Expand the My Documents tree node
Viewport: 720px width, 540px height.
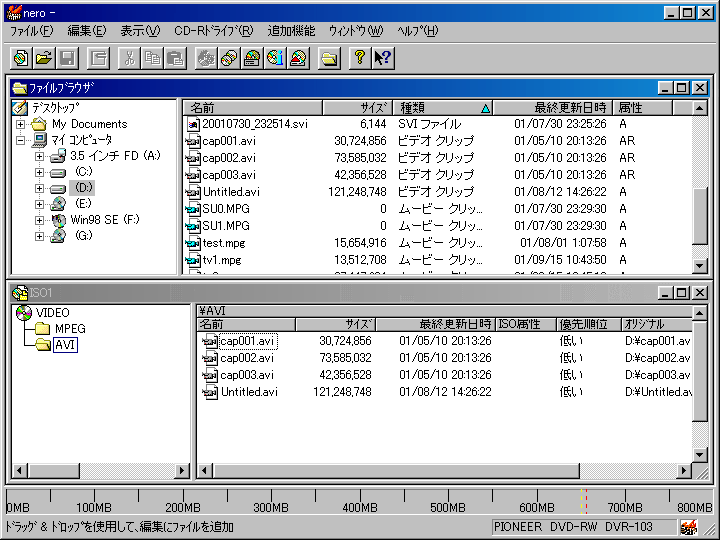[x=20, y=124]
